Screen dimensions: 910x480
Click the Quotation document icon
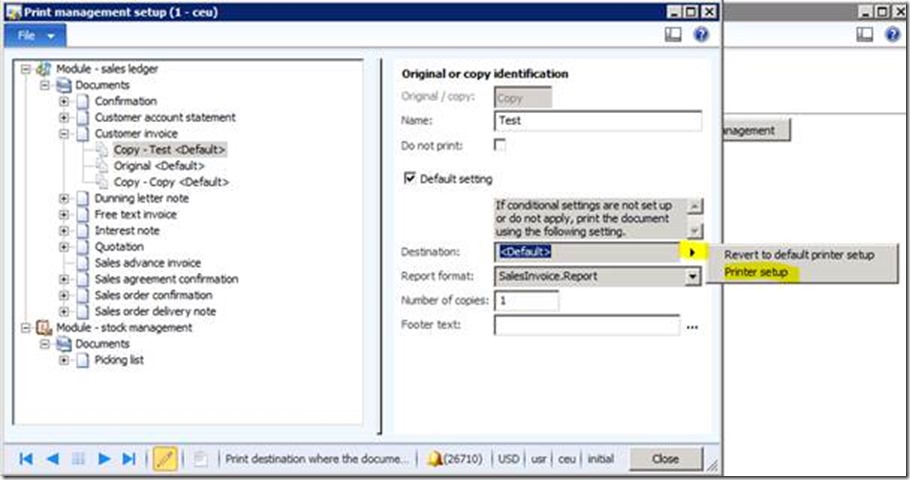pyautogui.click(x=83, y=247)
